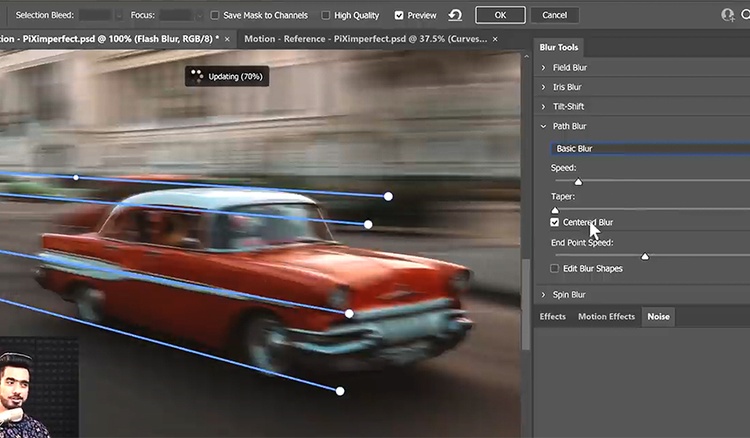
Task: Switch to the Motion Effects tab
Action: pyautogui.click(x=606, y=317)
